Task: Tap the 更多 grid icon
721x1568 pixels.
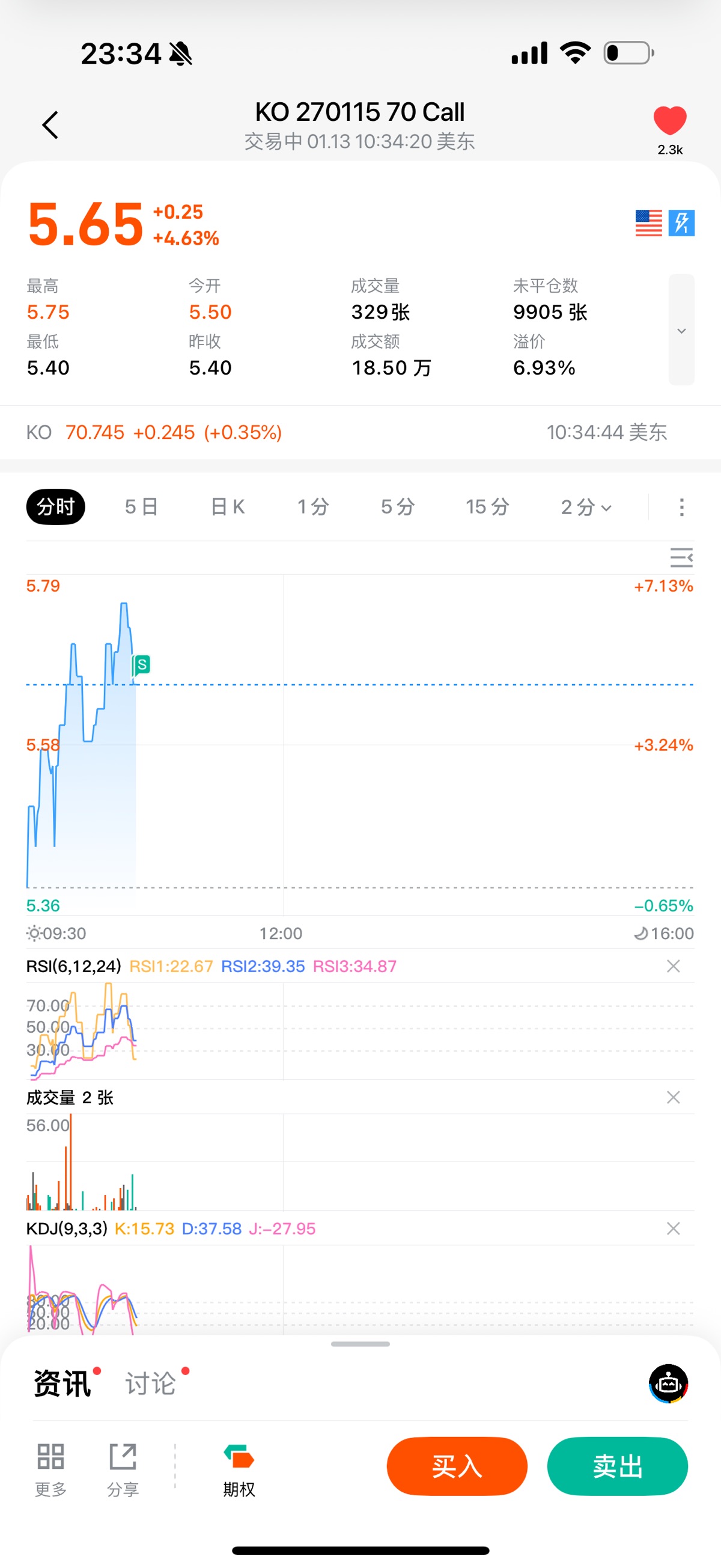Action: click(x=50, y=1457)
